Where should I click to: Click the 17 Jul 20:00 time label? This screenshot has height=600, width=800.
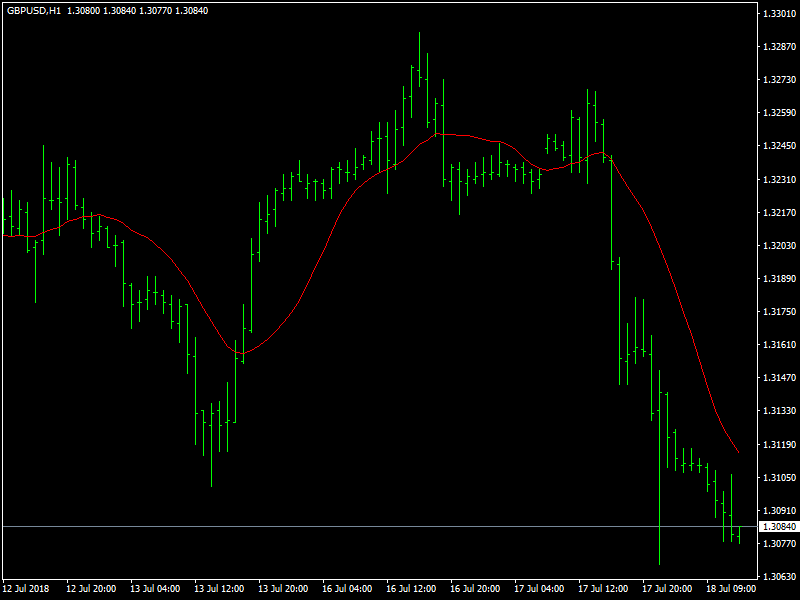tap(667, 589)
